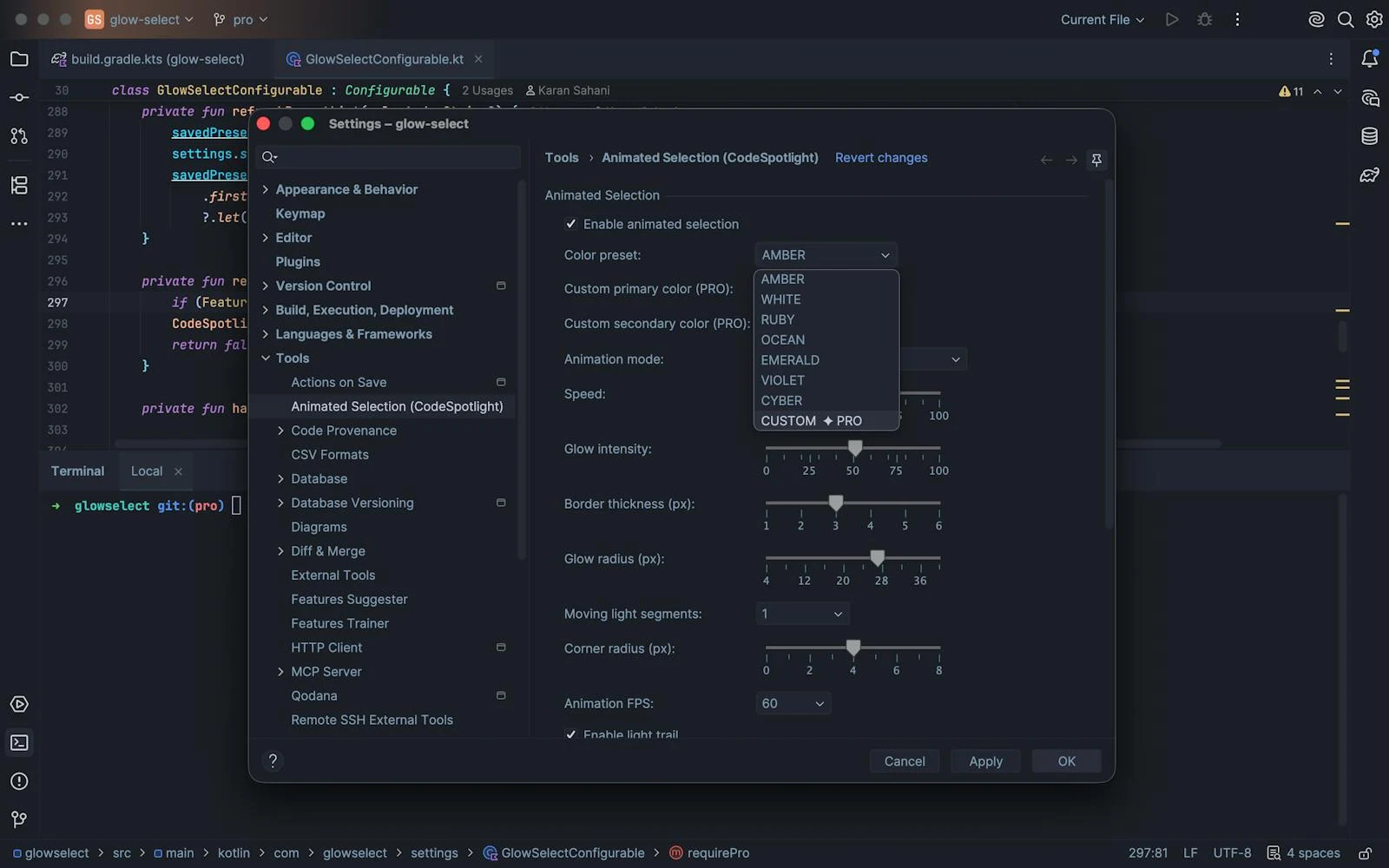Open the AI Assistant spiral icon
The image size is (1389, 868).
click(x=1317, y=19)
